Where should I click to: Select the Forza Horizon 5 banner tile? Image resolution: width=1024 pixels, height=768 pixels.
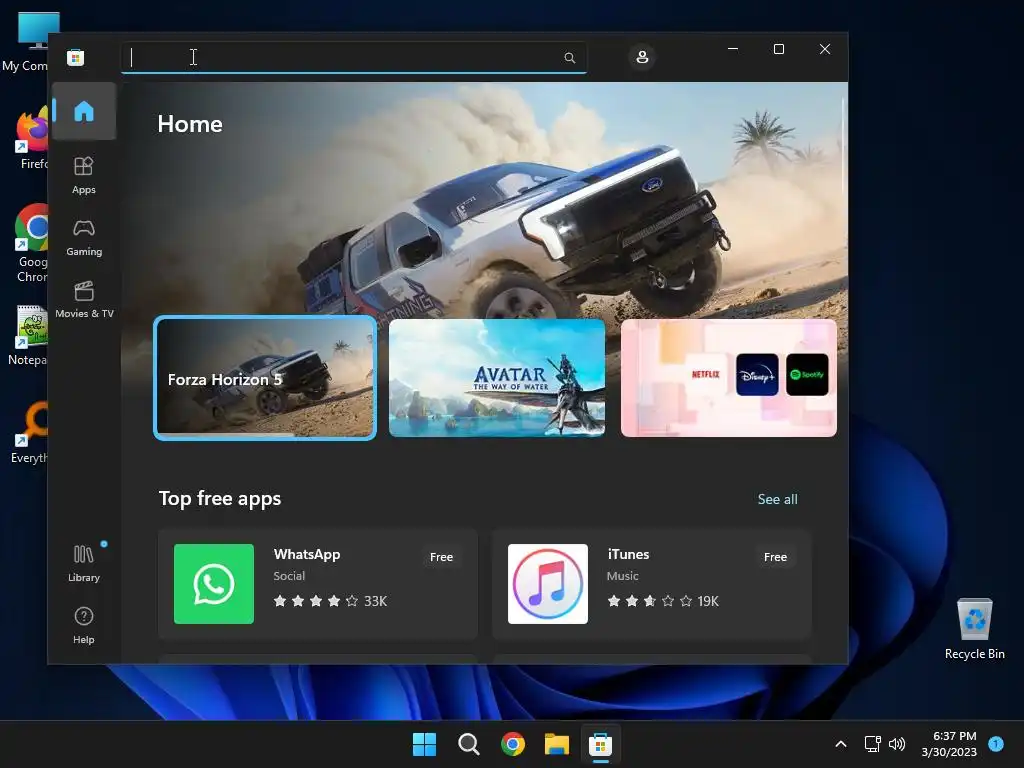click(x=265, y=378)
